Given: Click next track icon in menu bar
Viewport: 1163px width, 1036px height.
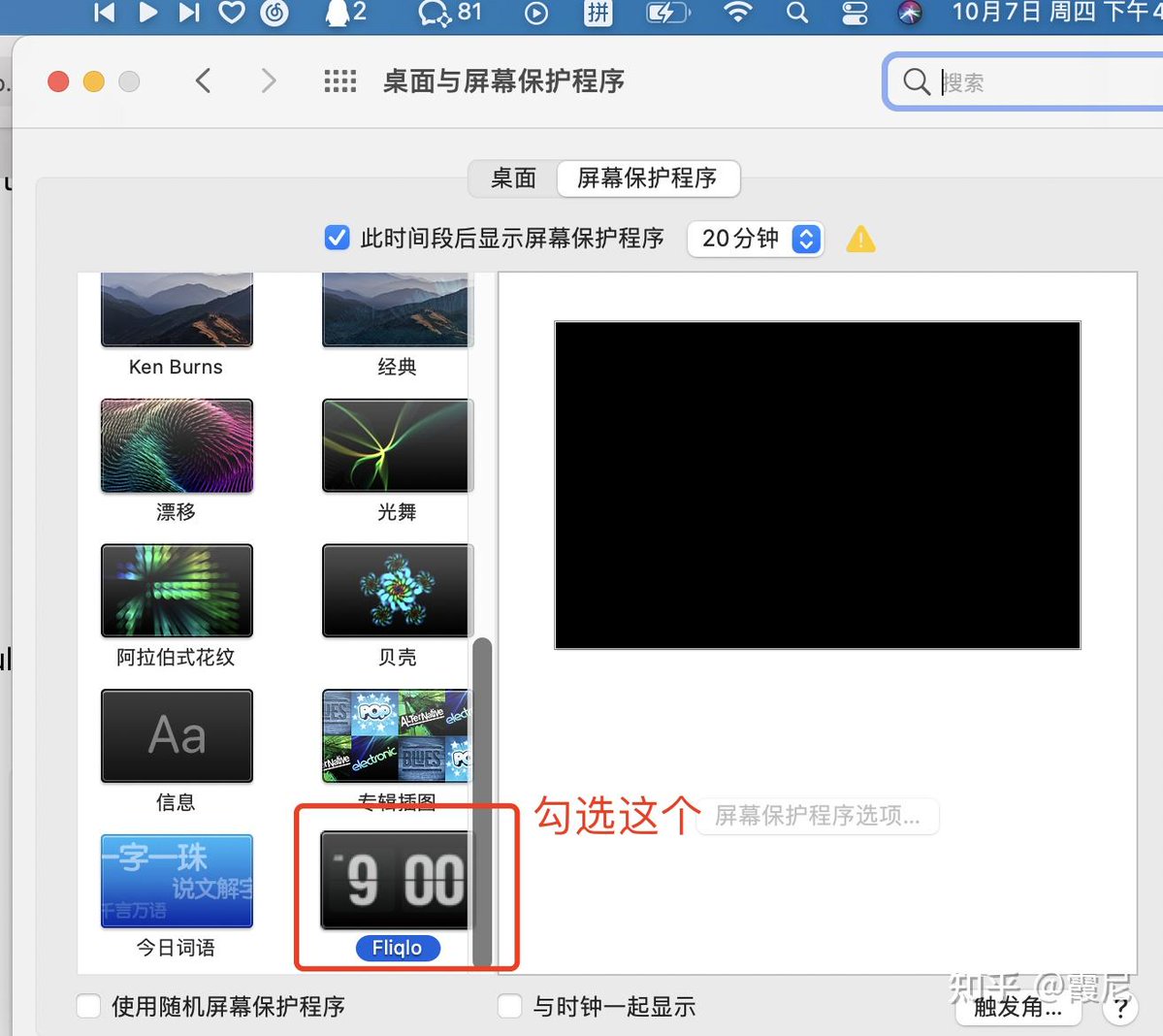Looking at the screenshot, I should click(x=190, y=12).
